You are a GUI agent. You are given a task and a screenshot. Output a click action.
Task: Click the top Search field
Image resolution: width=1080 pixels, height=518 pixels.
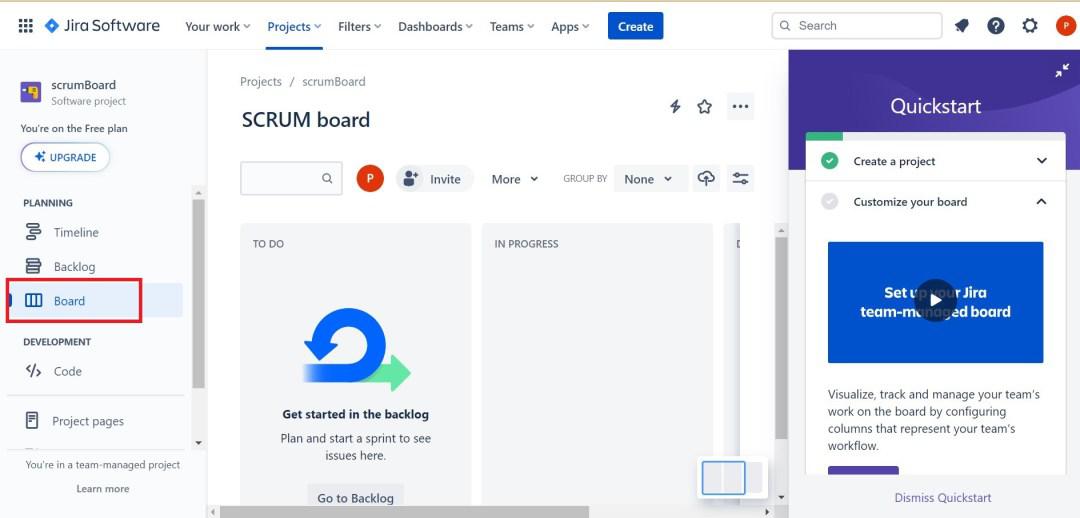point(857,25)
